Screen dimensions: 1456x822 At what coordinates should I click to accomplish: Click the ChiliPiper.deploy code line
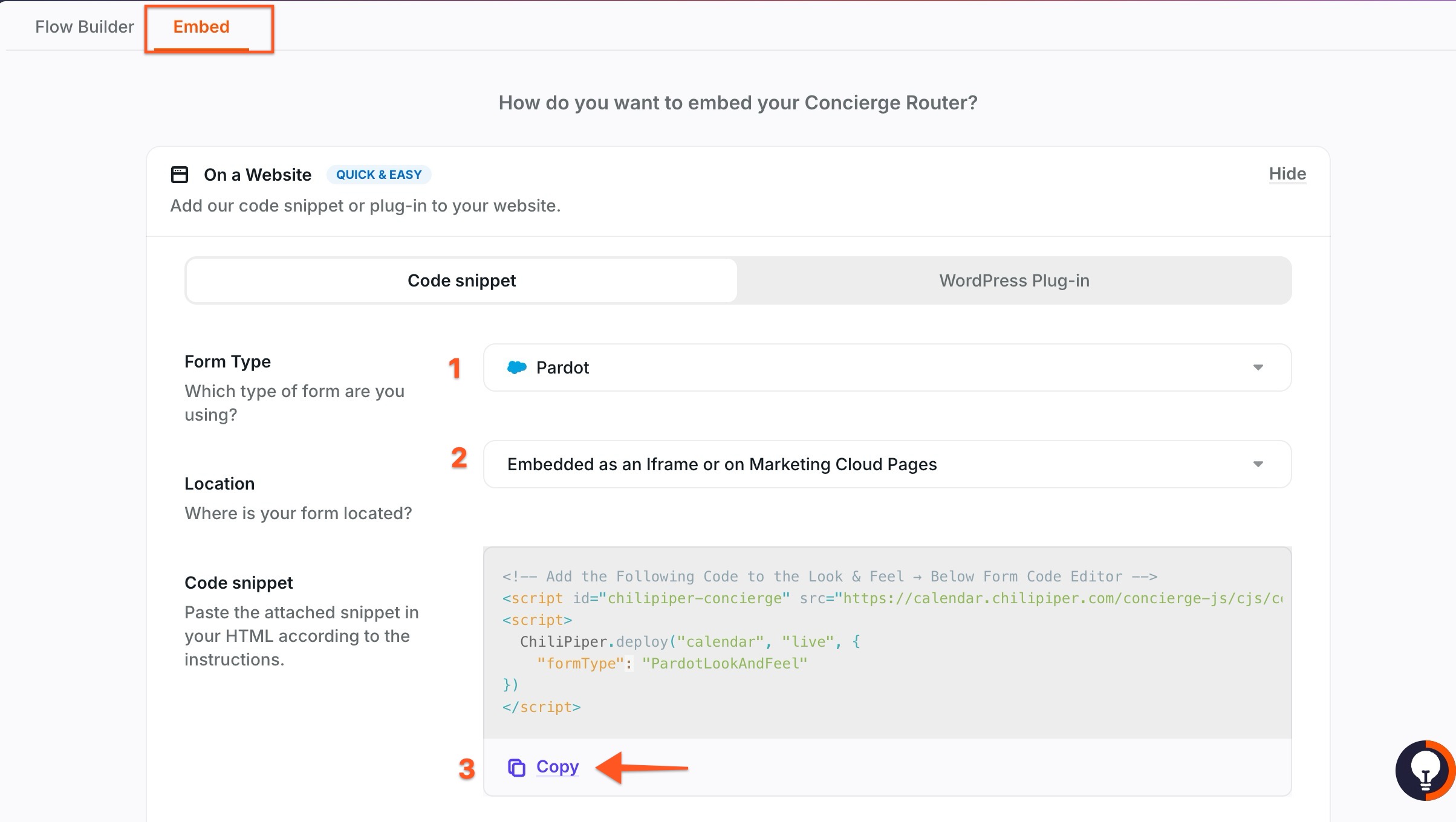[689, 642]
